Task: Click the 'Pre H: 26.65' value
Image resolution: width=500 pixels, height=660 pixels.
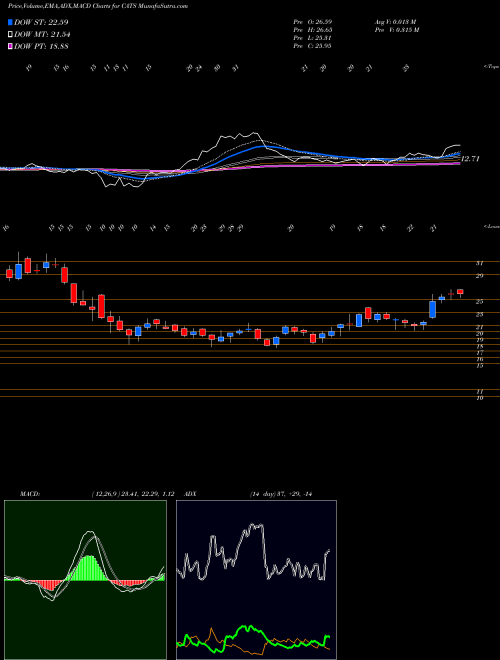Action: click(x=313, y=30)
